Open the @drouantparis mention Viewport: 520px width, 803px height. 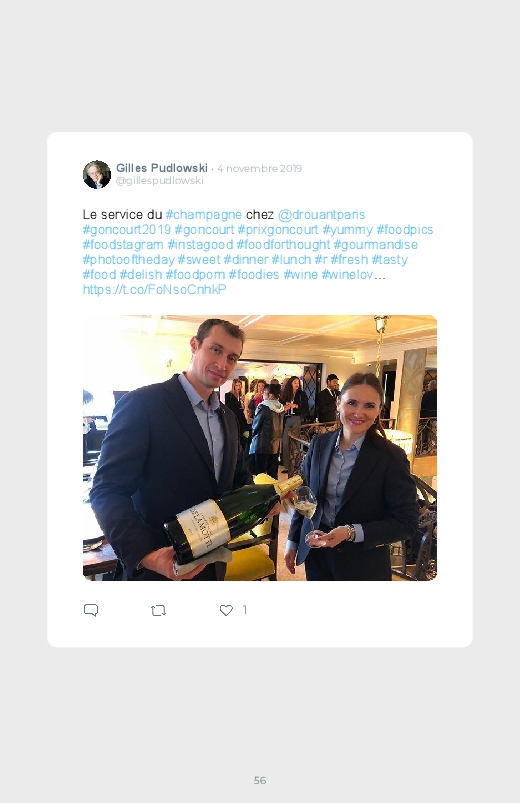click(x=321, y=215)
